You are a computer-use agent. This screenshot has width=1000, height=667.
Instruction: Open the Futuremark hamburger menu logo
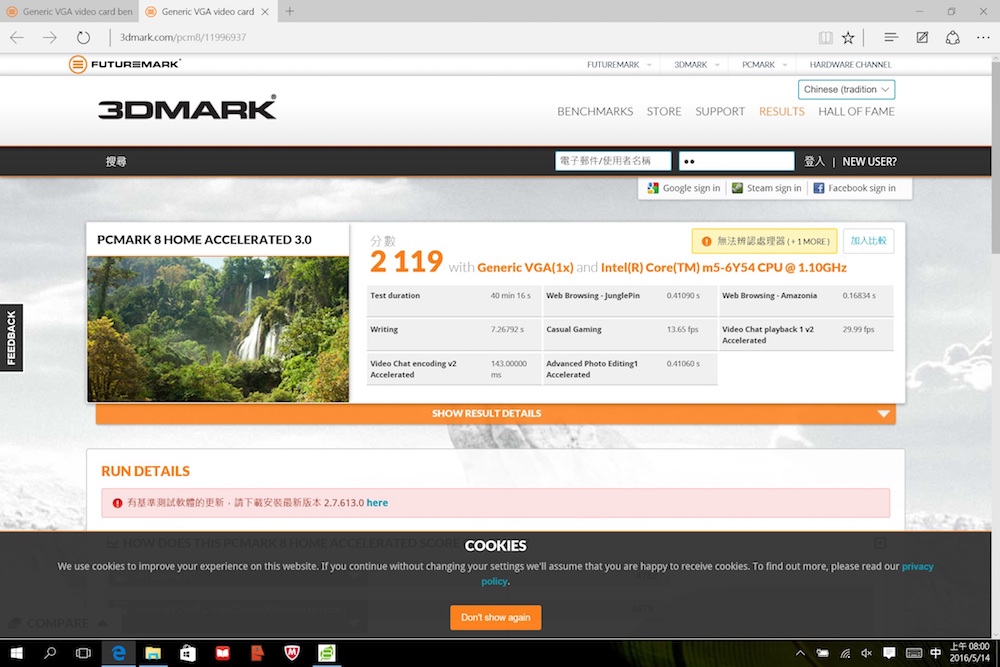[75, 63]
